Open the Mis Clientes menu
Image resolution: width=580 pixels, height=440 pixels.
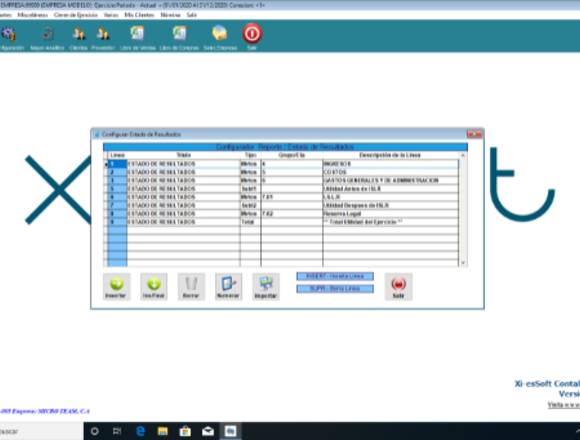point(139,15)
